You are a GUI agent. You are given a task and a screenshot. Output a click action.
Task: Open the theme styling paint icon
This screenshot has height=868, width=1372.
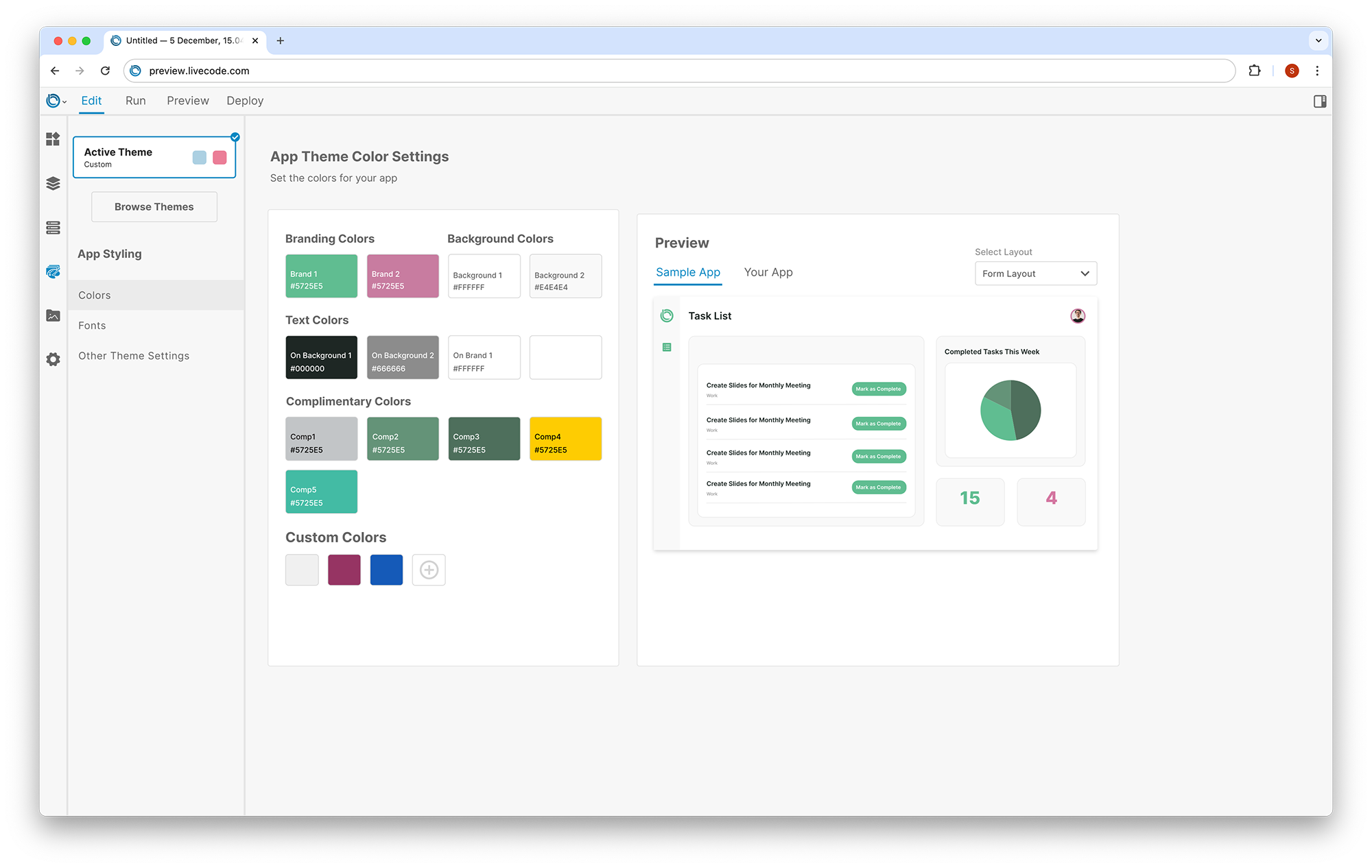click(53, 272)
